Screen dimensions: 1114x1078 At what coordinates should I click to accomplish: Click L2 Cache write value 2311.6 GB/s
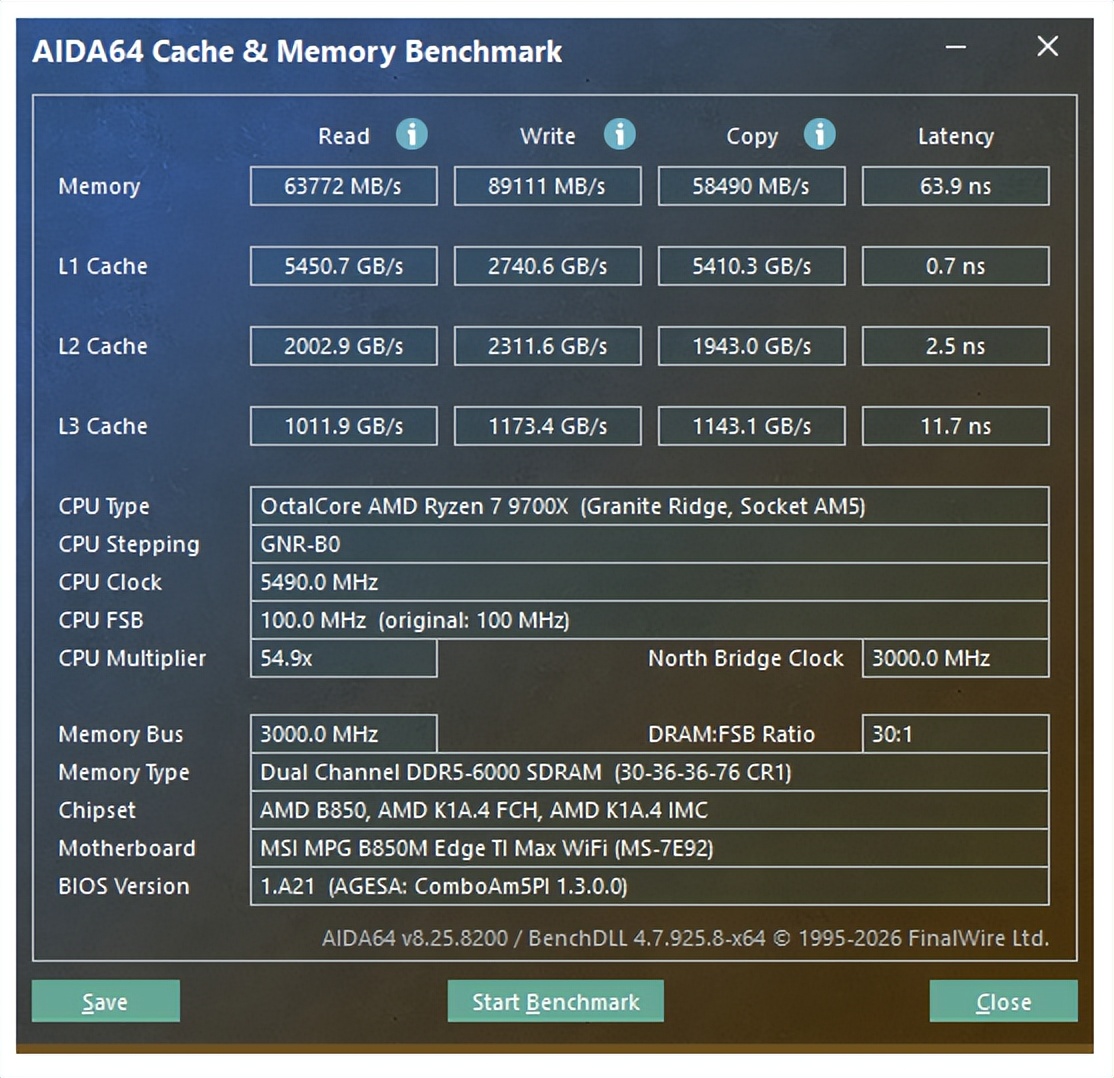click(x=548, y=346)
